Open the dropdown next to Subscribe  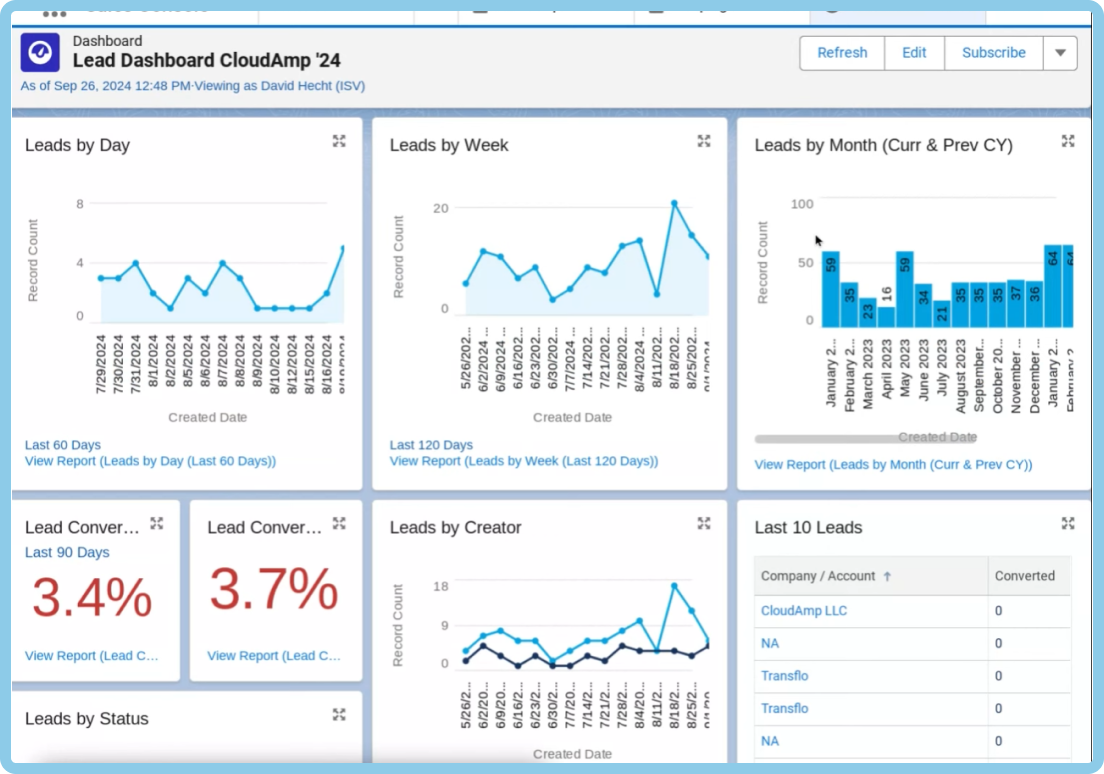(x=1060, y=53)
